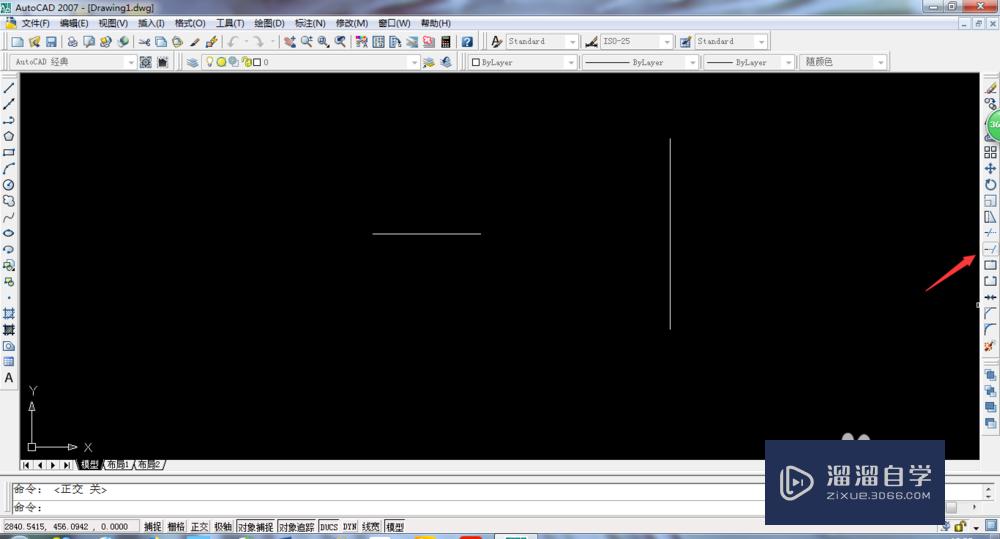Image resolution: width=1000 pixels, height=539 pixels.
Task: Open the 绘图(D) menu
Action: [269, 23]
